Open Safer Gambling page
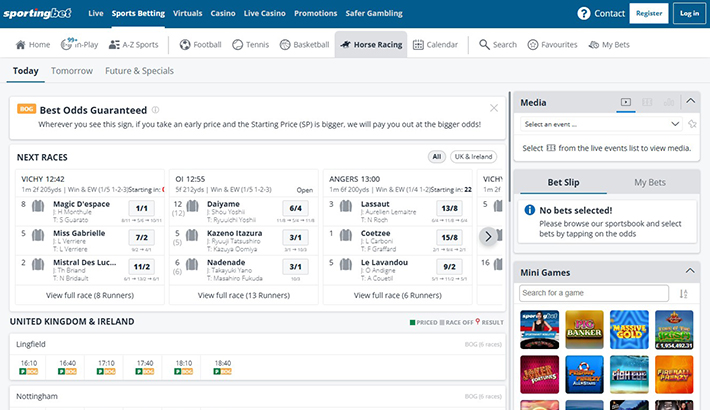This screenshot has width=710, height=410. pos(374,14)
